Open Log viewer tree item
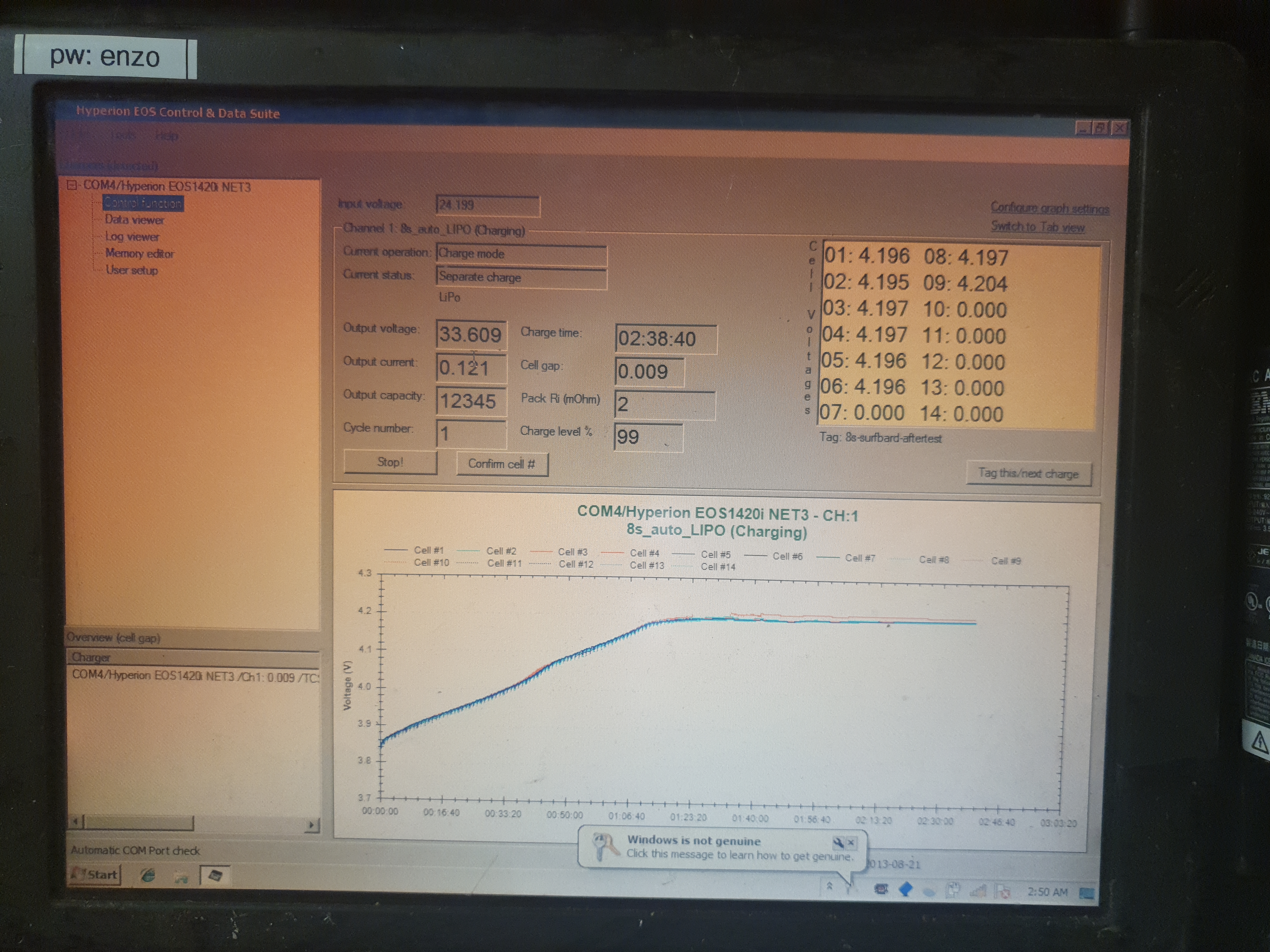The height and width of the screenshot is (952, 1270). (x=132, y=236)
